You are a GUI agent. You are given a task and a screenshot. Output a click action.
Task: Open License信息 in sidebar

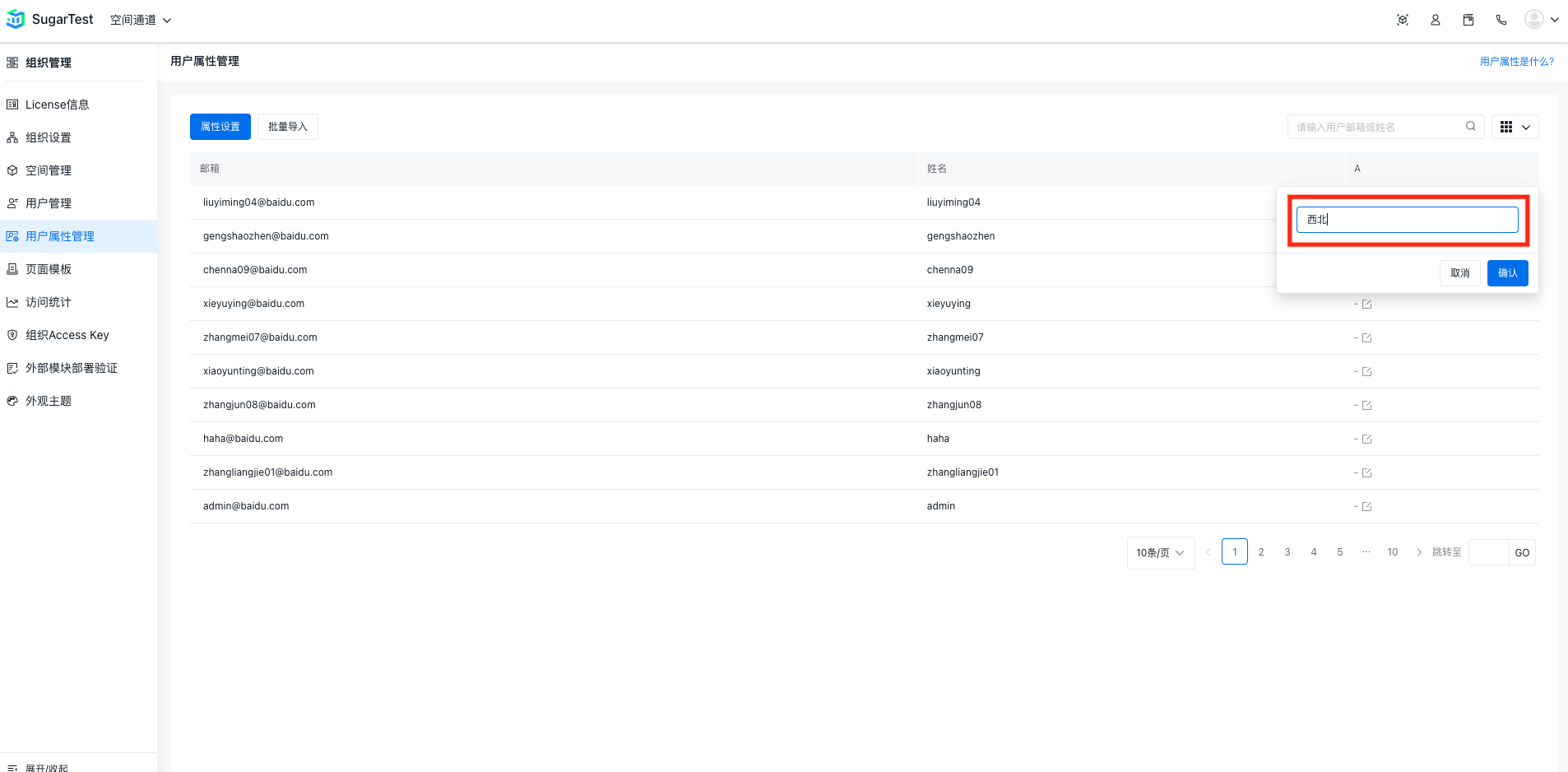click(78, 105)
